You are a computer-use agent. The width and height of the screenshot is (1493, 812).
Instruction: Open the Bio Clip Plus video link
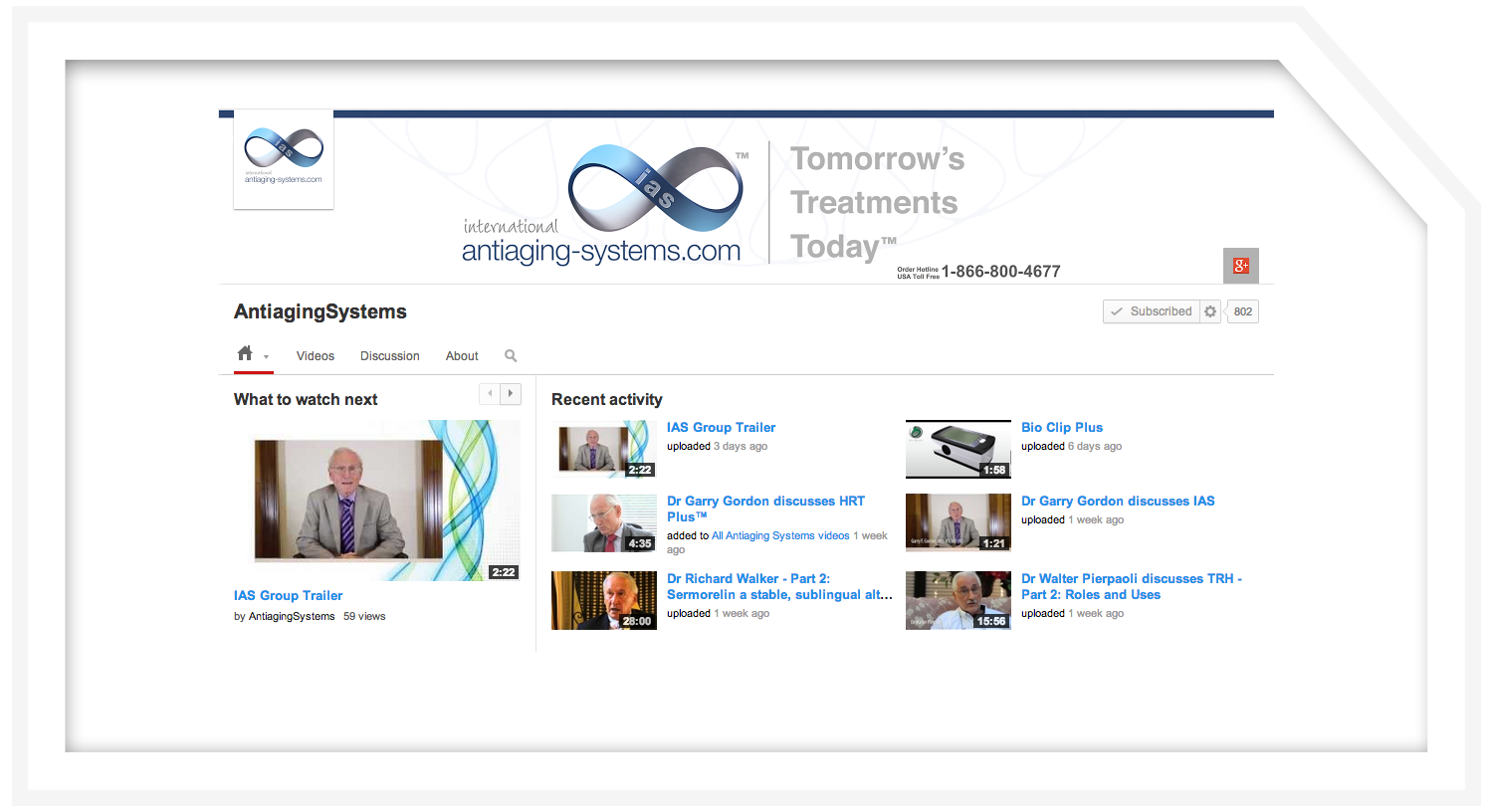[x=1062, y=427]
